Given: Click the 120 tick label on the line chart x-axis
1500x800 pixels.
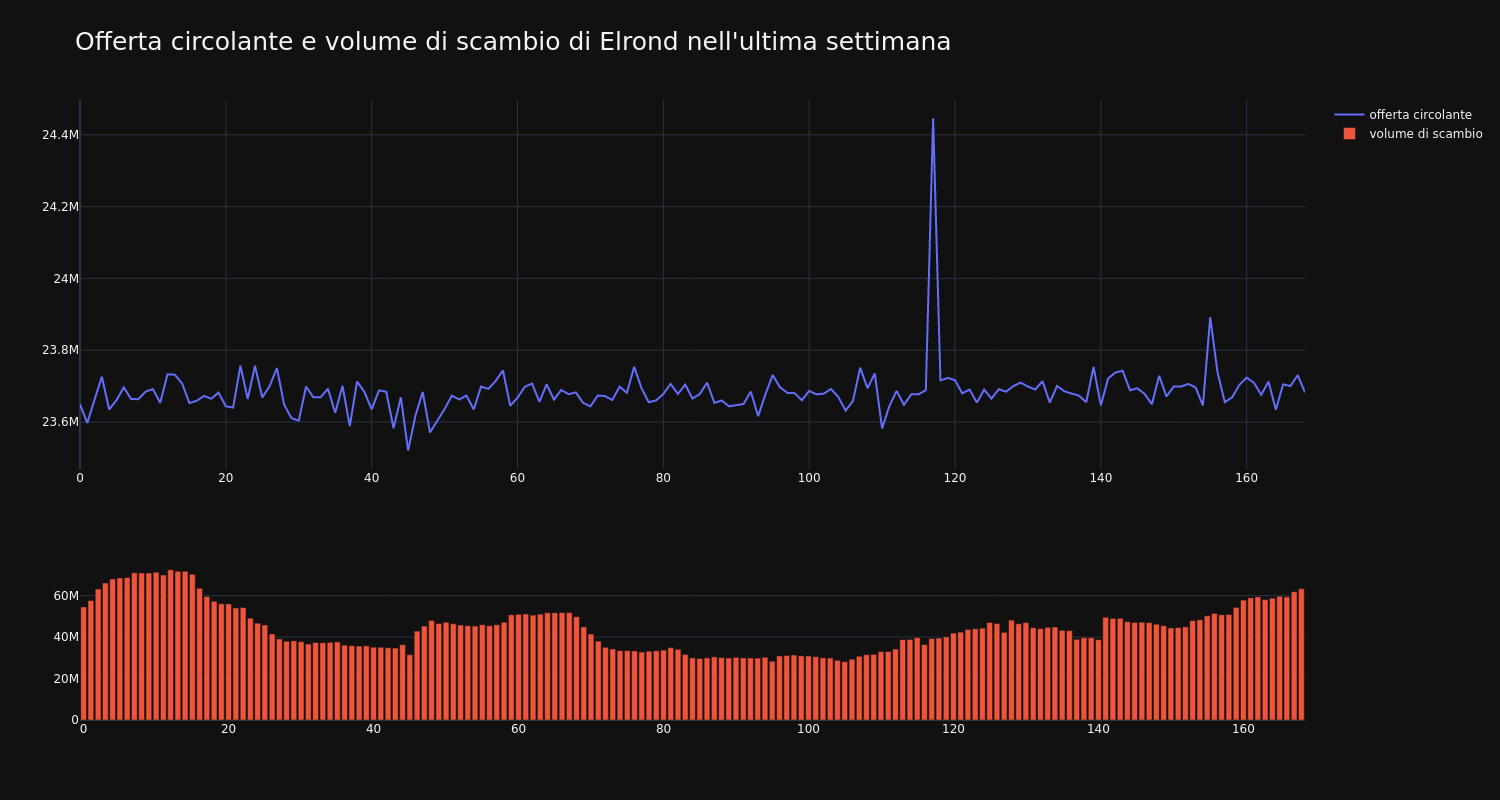Looking at the screenshot, I should pyautogui.click(x=955, y=478).
